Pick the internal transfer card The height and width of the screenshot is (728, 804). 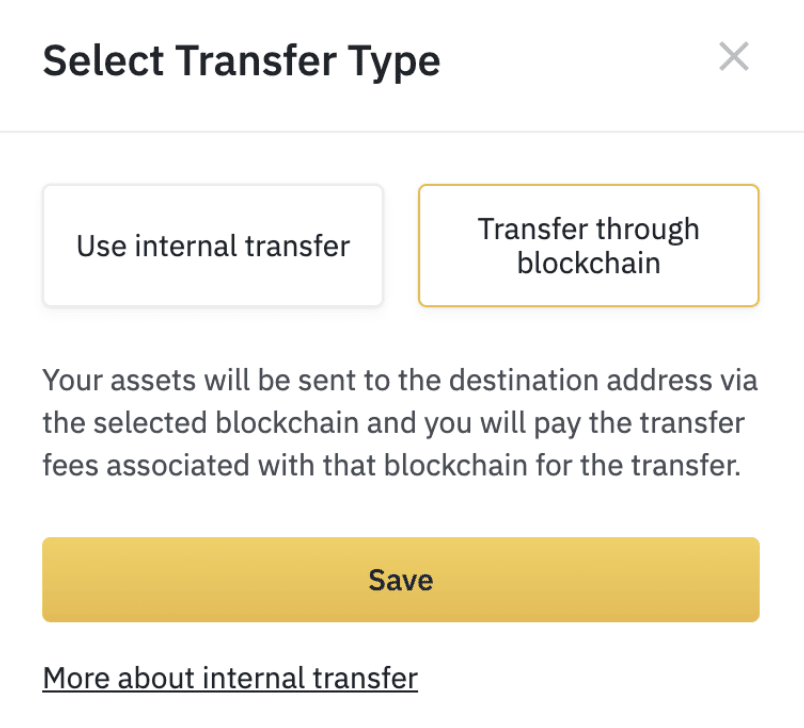point(213,246)
